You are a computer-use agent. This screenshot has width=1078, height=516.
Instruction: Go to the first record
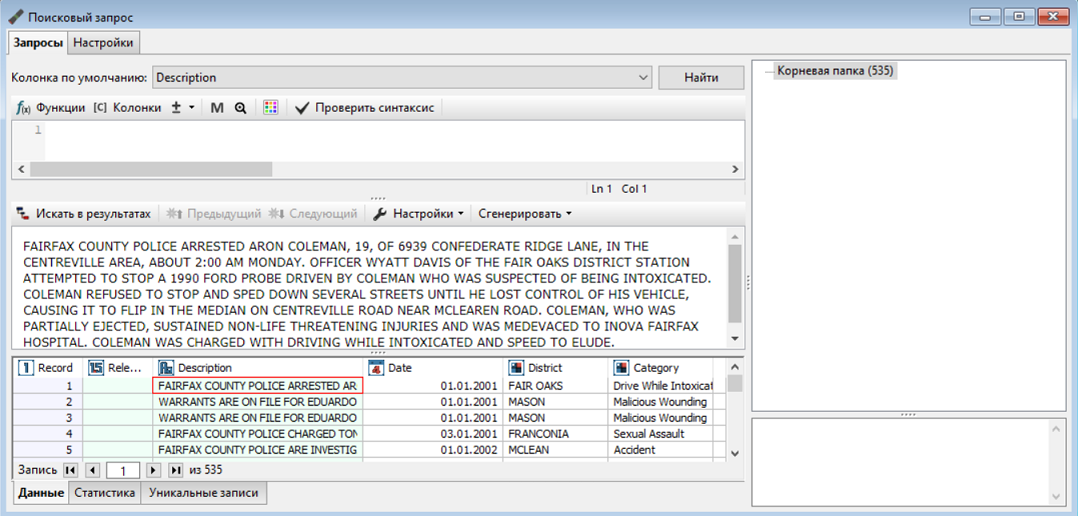[x=71, y=471]
